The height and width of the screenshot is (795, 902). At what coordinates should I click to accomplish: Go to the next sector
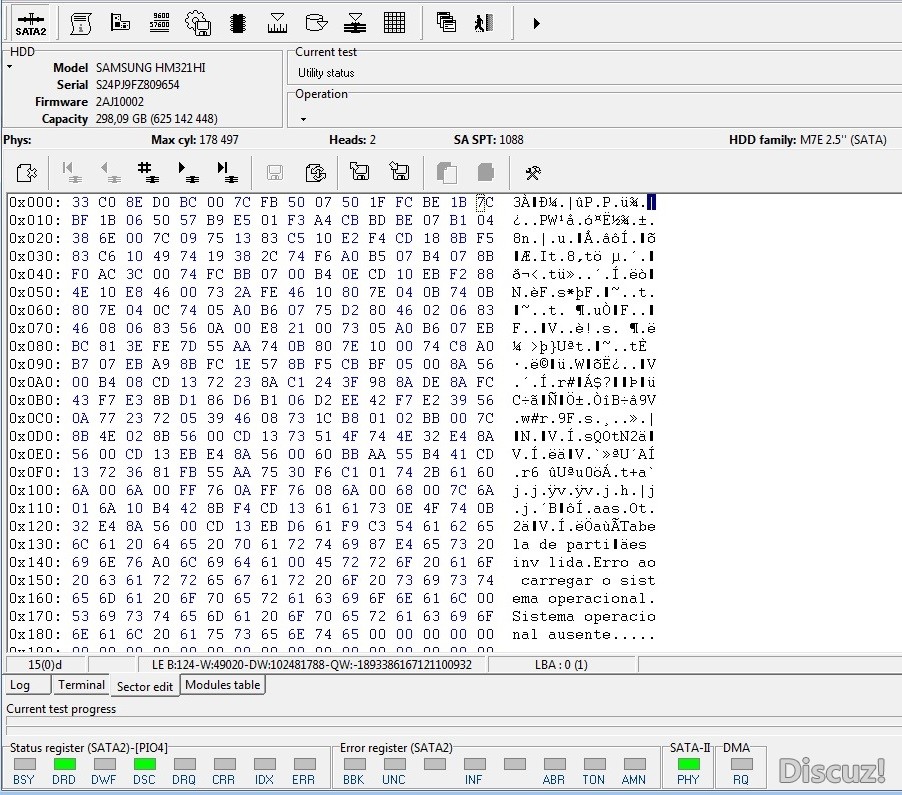tap(188, 172)
